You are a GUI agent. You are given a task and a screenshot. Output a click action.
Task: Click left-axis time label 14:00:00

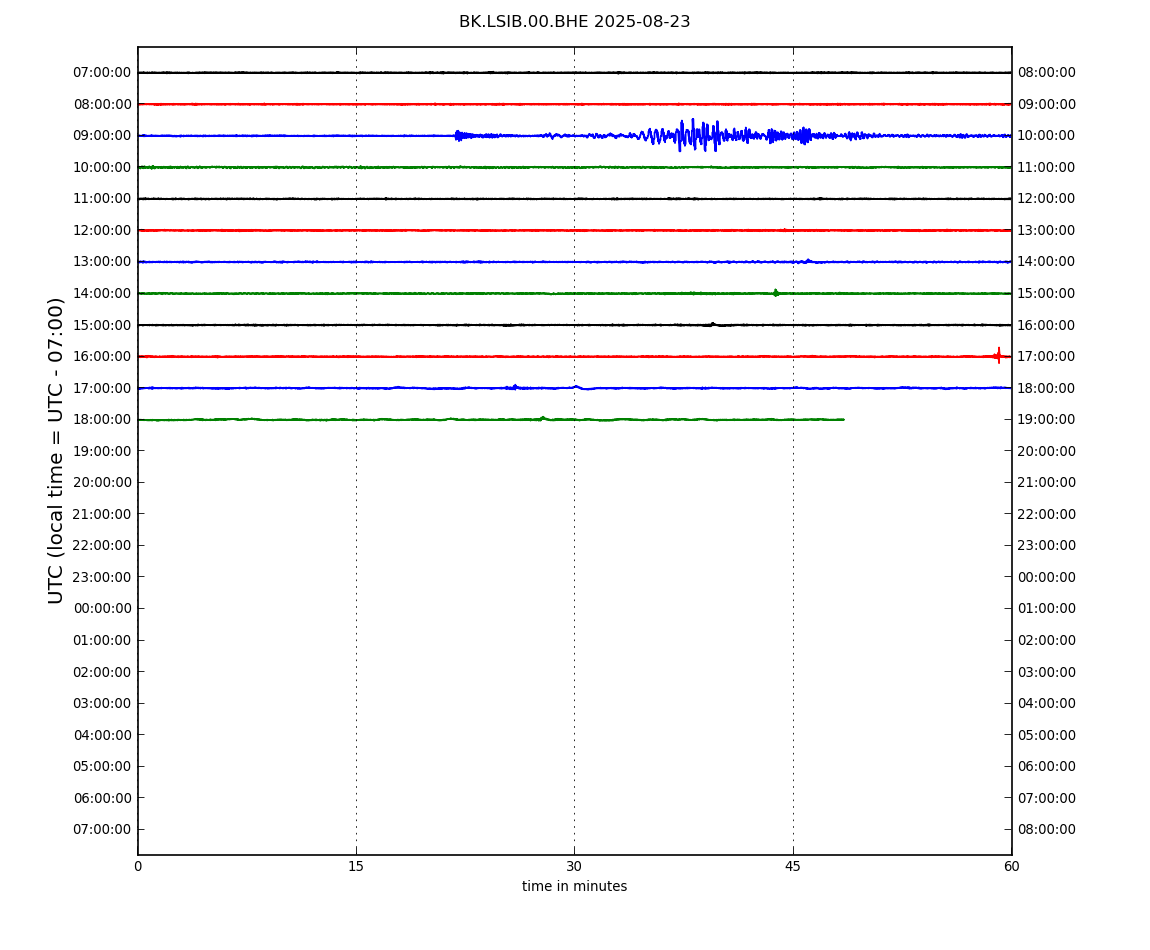click(103, 293)
